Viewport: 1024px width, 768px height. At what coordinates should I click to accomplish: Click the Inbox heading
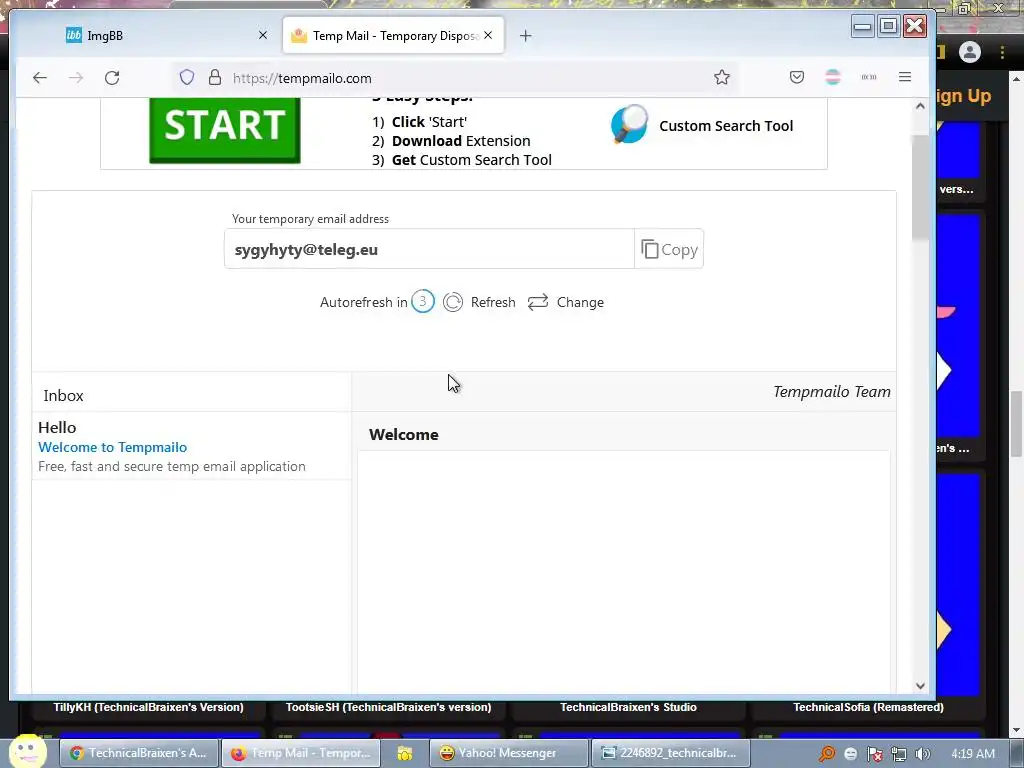[63, 396]
